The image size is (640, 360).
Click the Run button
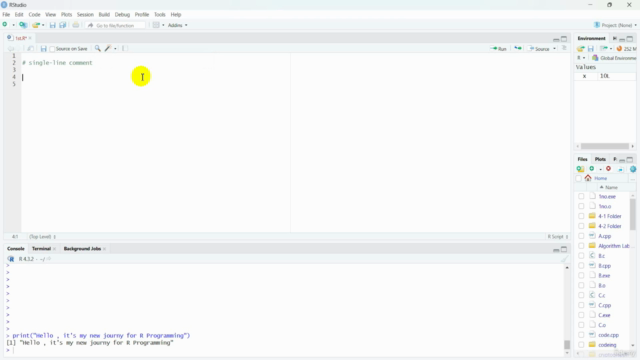(499, 49)
